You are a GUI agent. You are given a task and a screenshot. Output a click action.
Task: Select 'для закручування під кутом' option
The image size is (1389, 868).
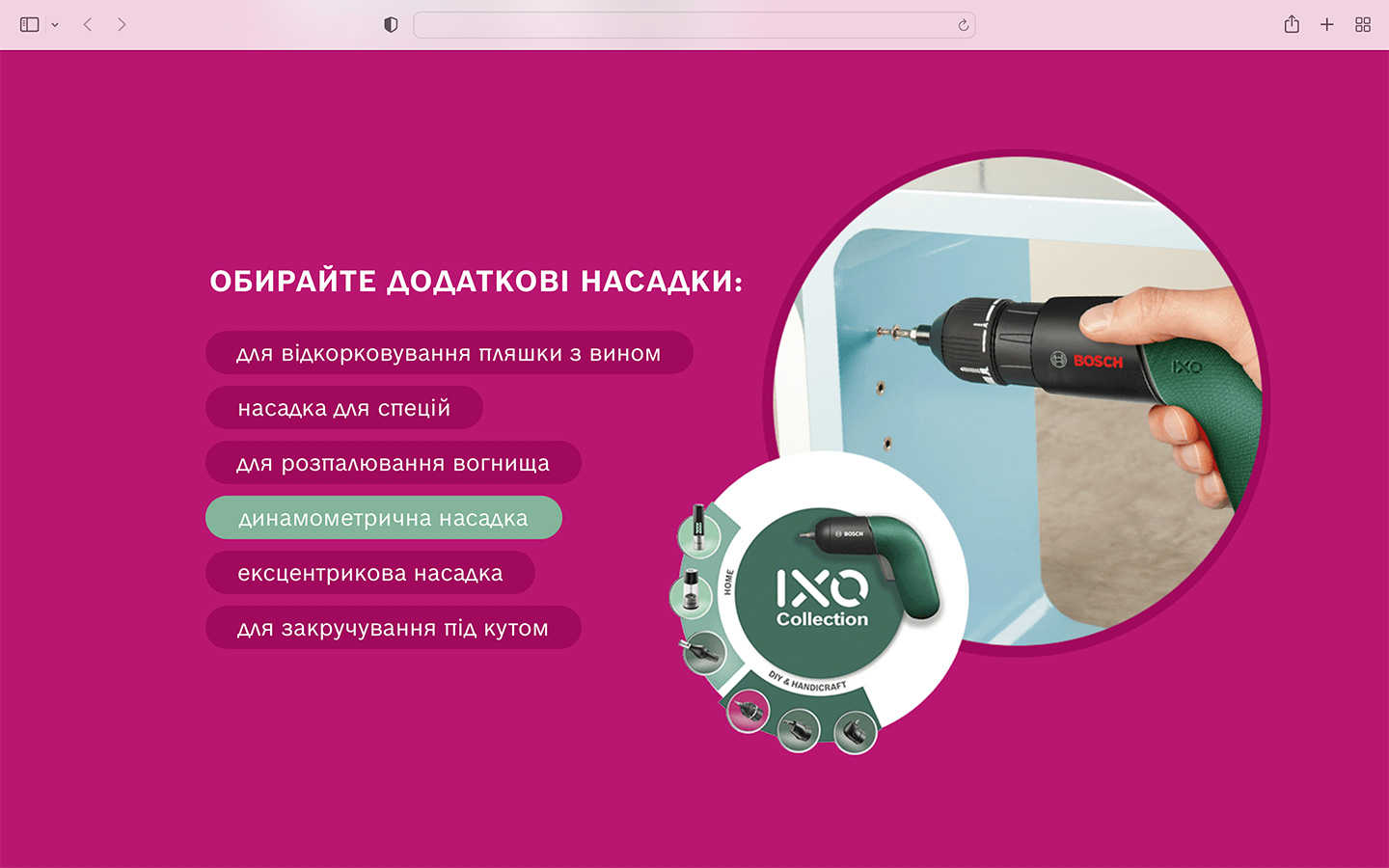(394, 628)
